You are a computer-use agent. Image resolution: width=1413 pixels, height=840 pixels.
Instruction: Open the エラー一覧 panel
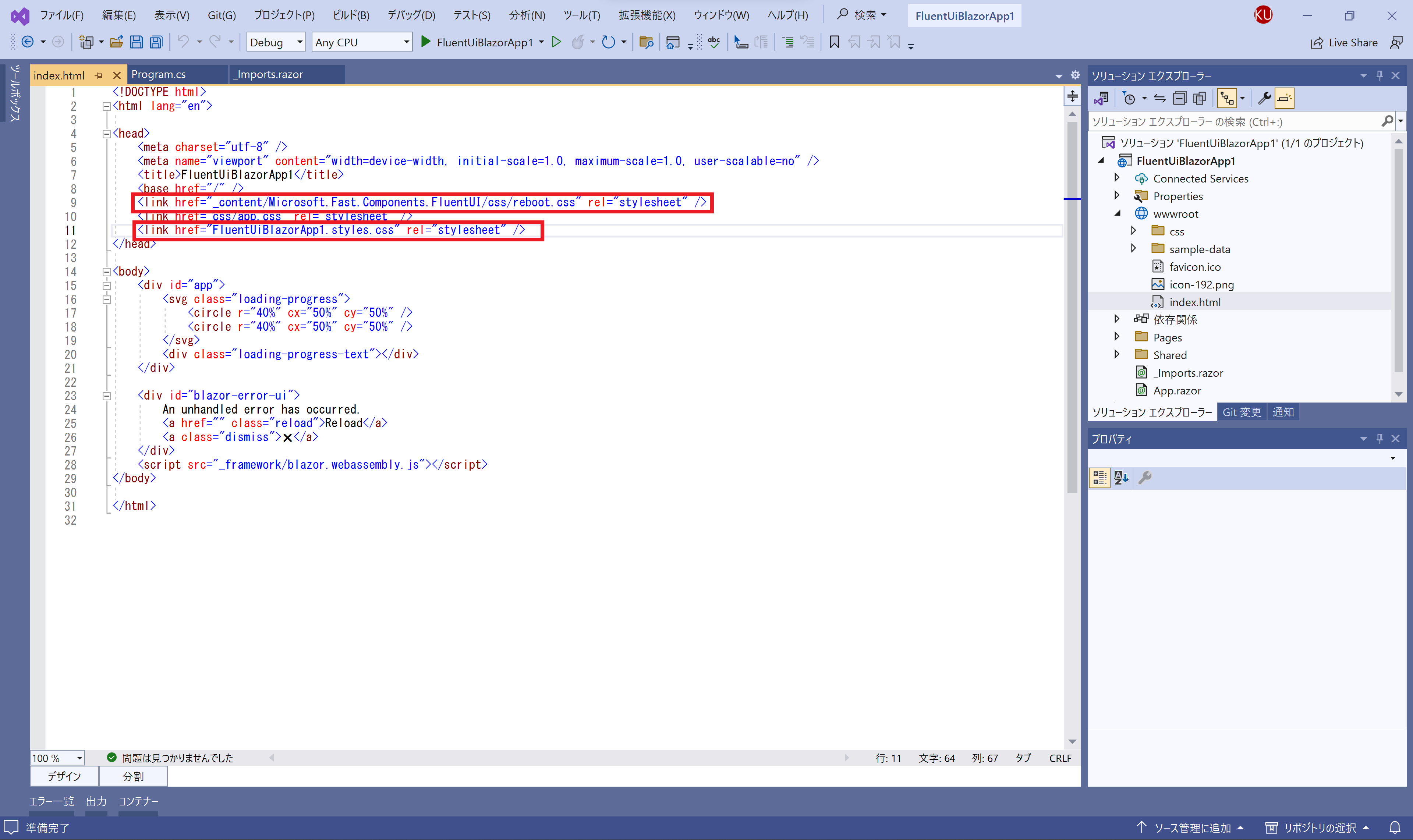tap(52, 801)
